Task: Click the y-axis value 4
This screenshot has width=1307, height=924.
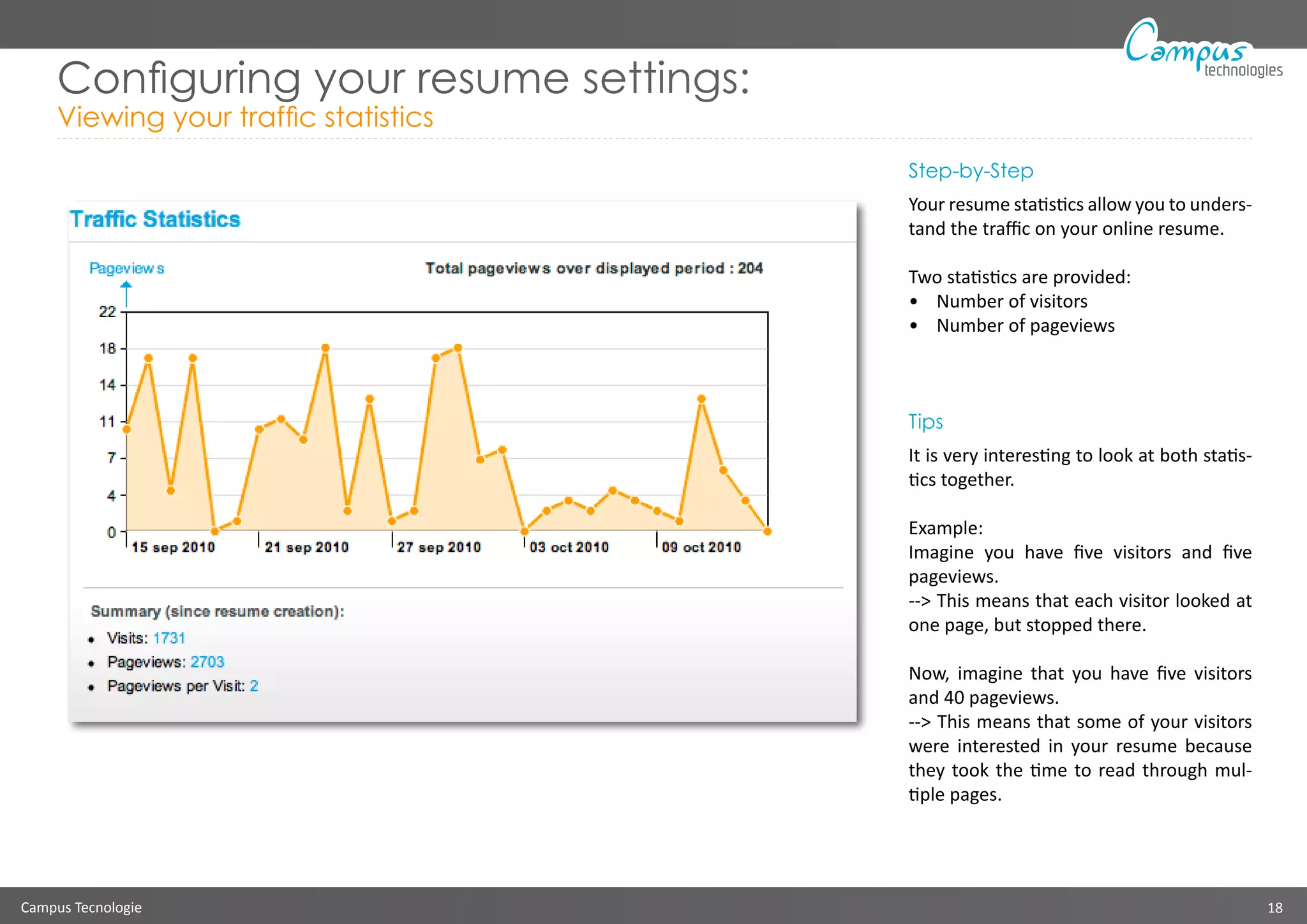Action: point(112,495)
